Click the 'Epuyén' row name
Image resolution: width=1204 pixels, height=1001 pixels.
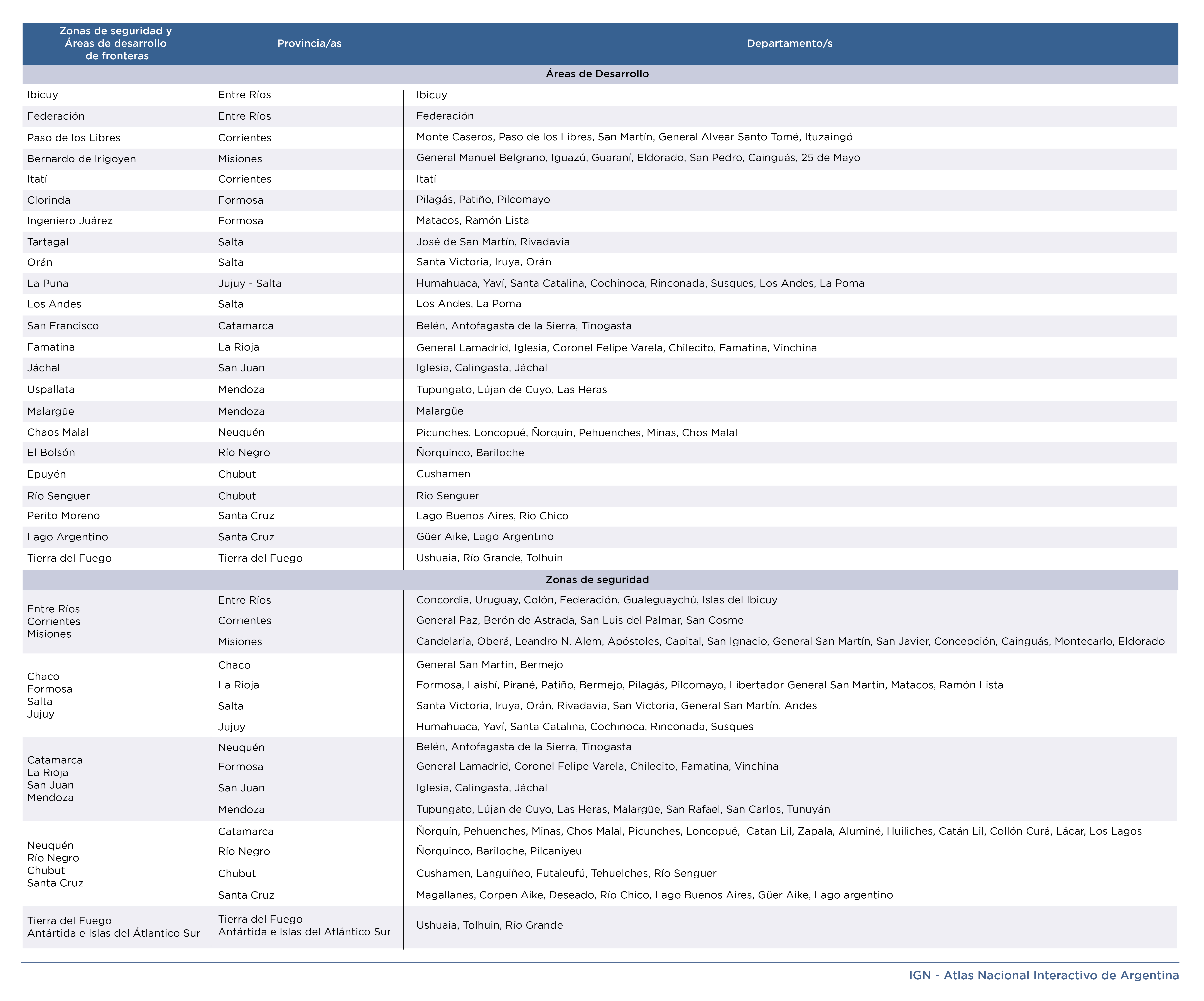click(x=46, y=474)
